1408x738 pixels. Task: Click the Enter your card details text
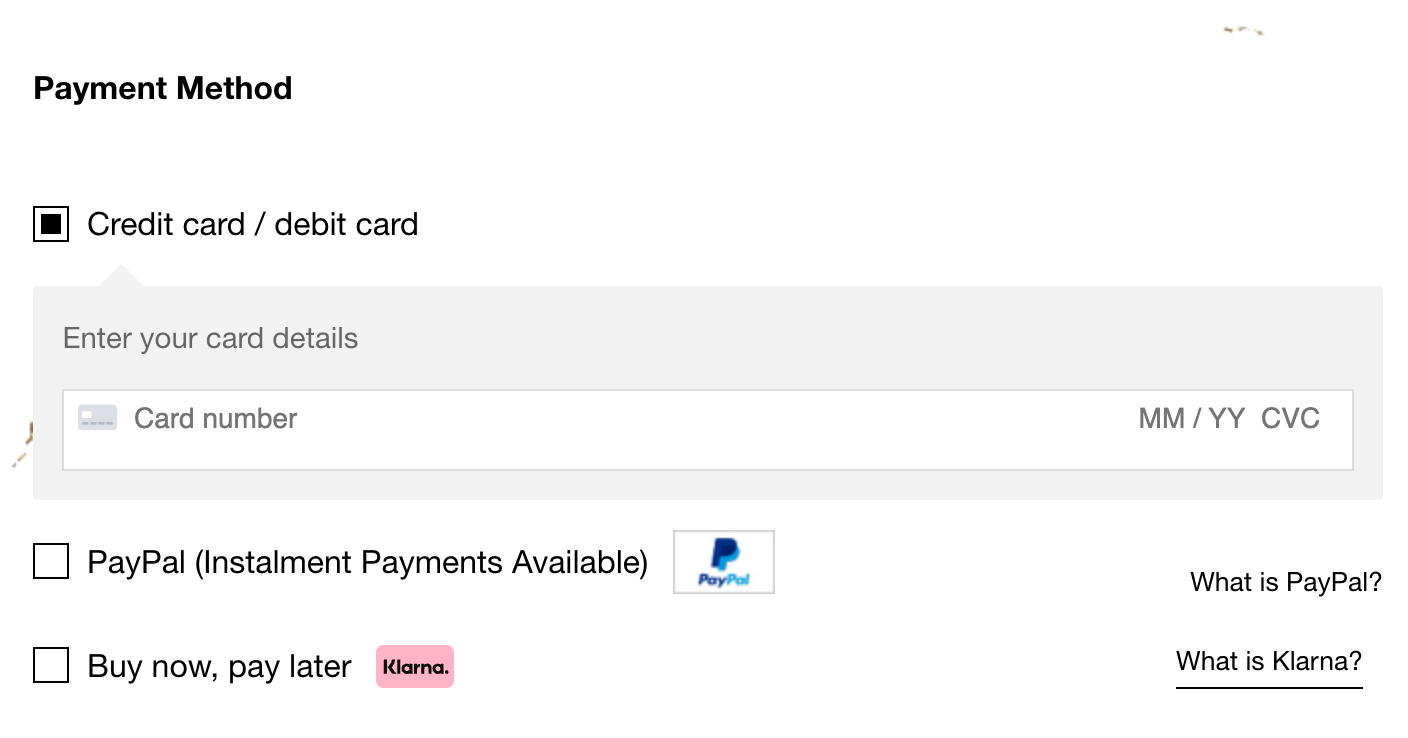point(210,338)
